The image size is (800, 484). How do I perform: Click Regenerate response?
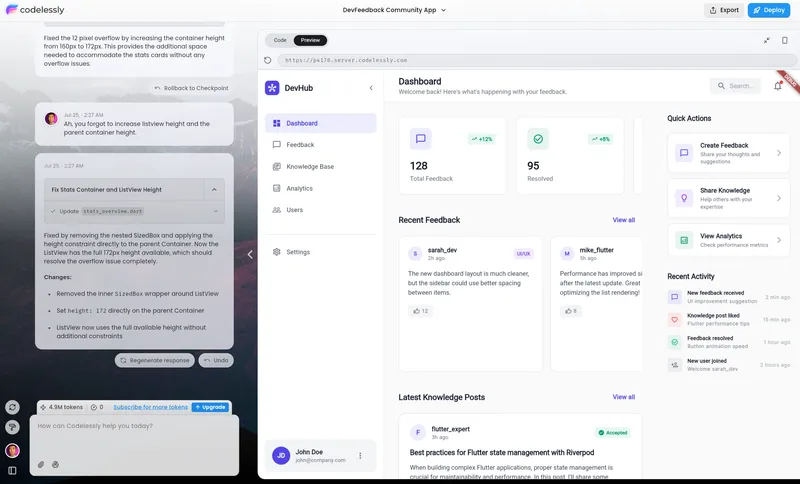(155, 360)
